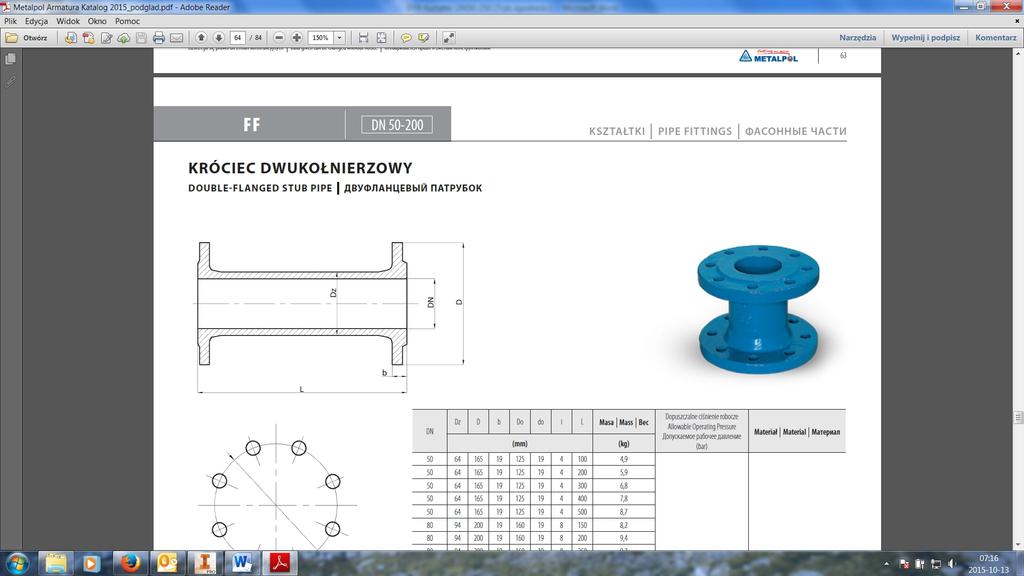1024x576 pixels.
Task: Click Adobe Reader taskbar icon
Action: tap(280, 563)
